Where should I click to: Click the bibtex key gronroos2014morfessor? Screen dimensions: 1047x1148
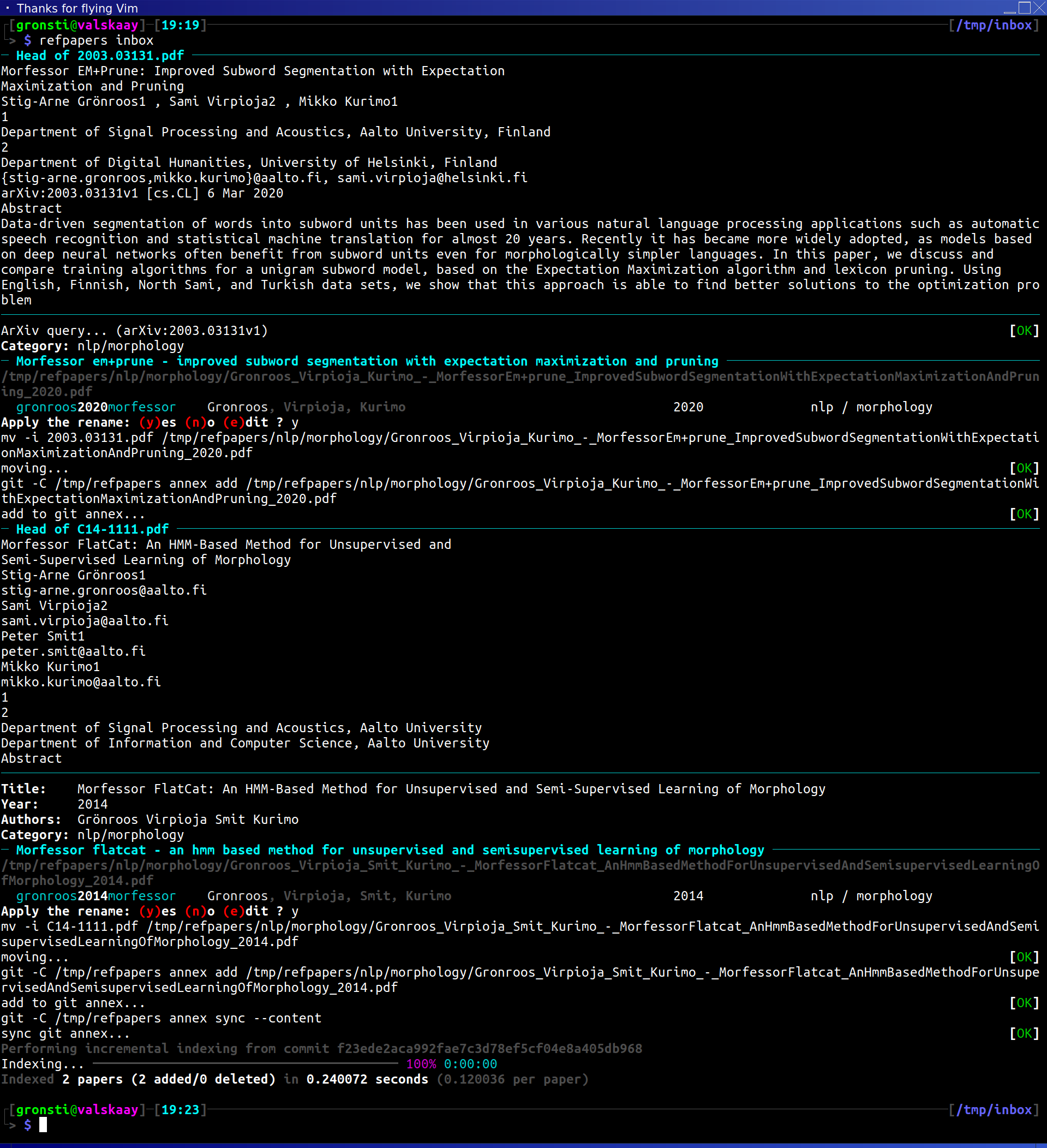tap(96, 896)
